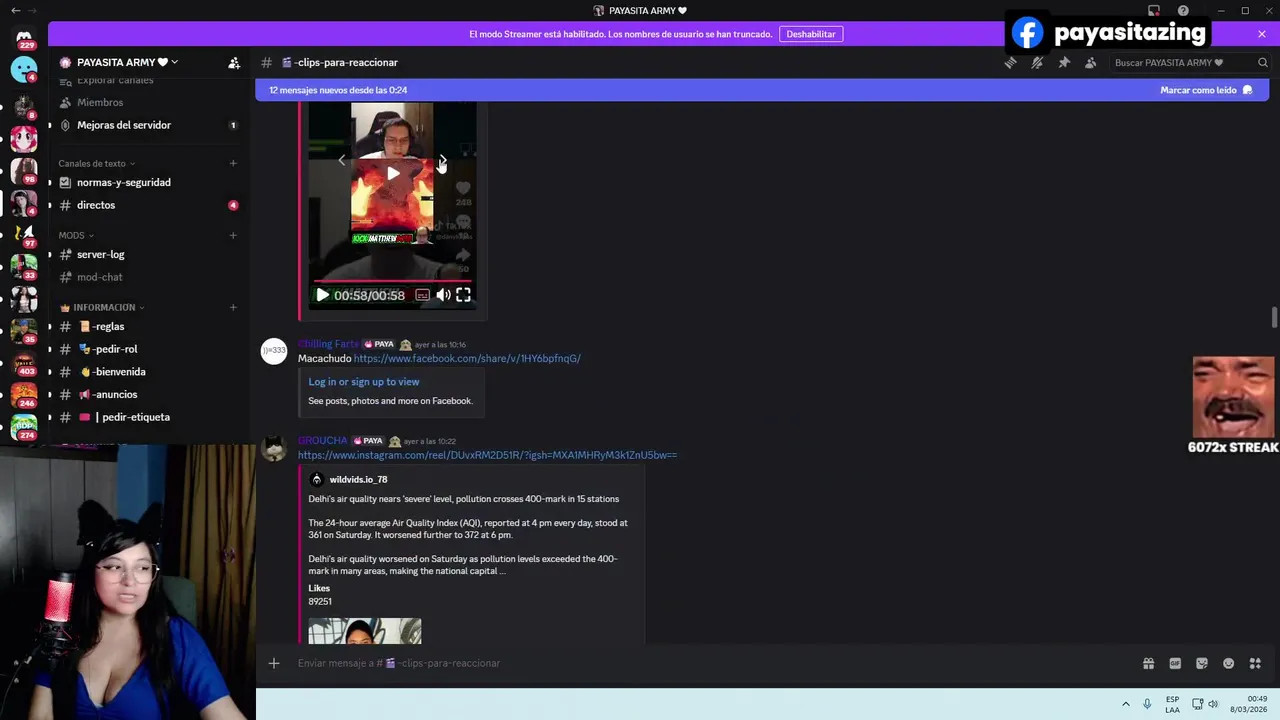Screen dimensions: 1280x720
Task: Click Marcar como leído button
Action: click(1206, 90)
